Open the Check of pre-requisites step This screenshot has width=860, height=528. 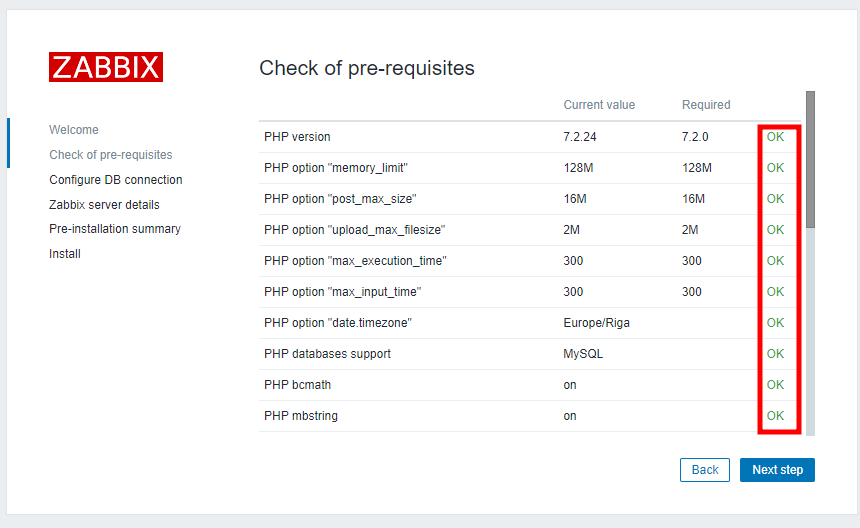(x=111, y=155)
